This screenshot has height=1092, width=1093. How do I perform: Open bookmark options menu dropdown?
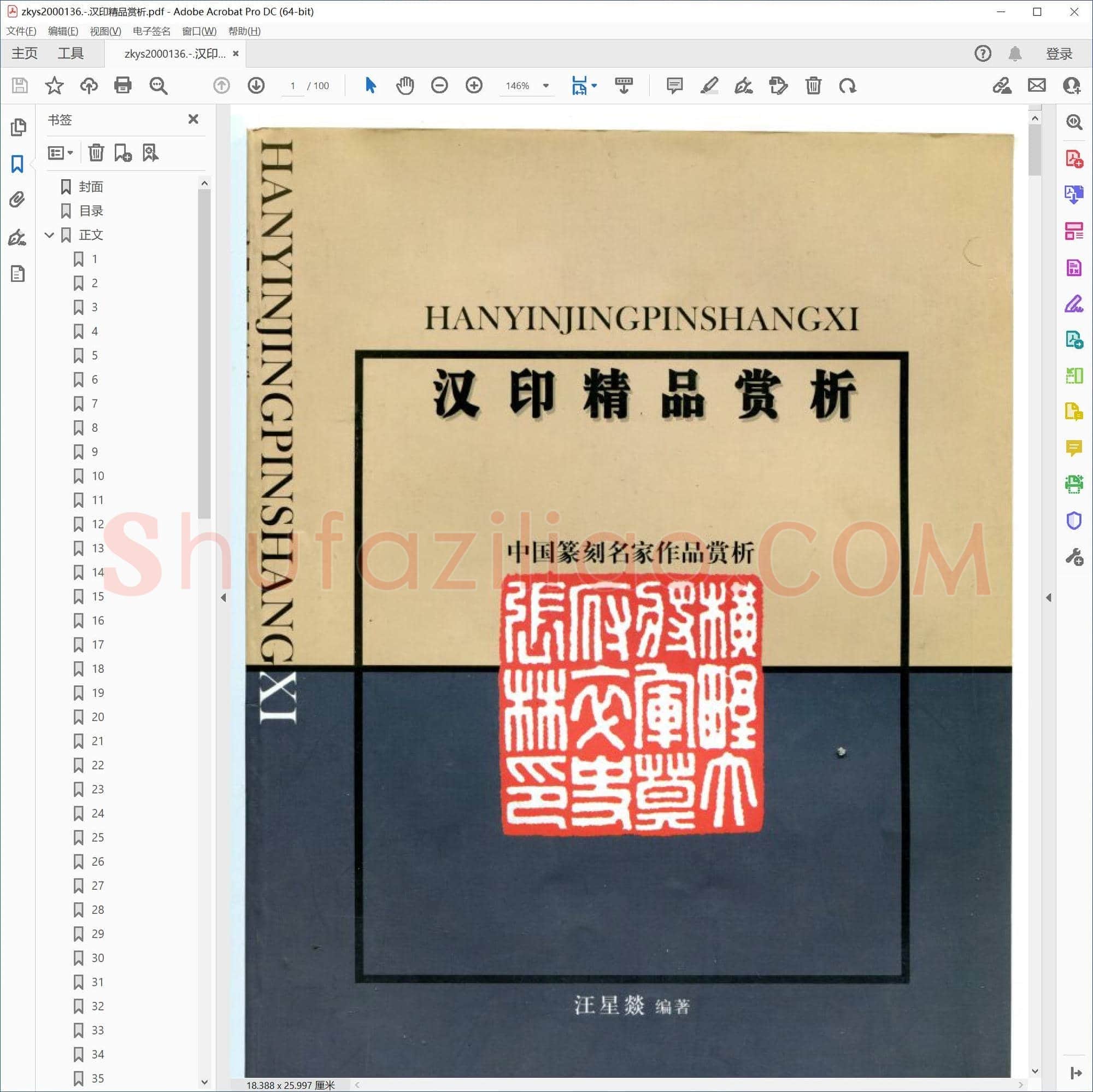[61, 153]
